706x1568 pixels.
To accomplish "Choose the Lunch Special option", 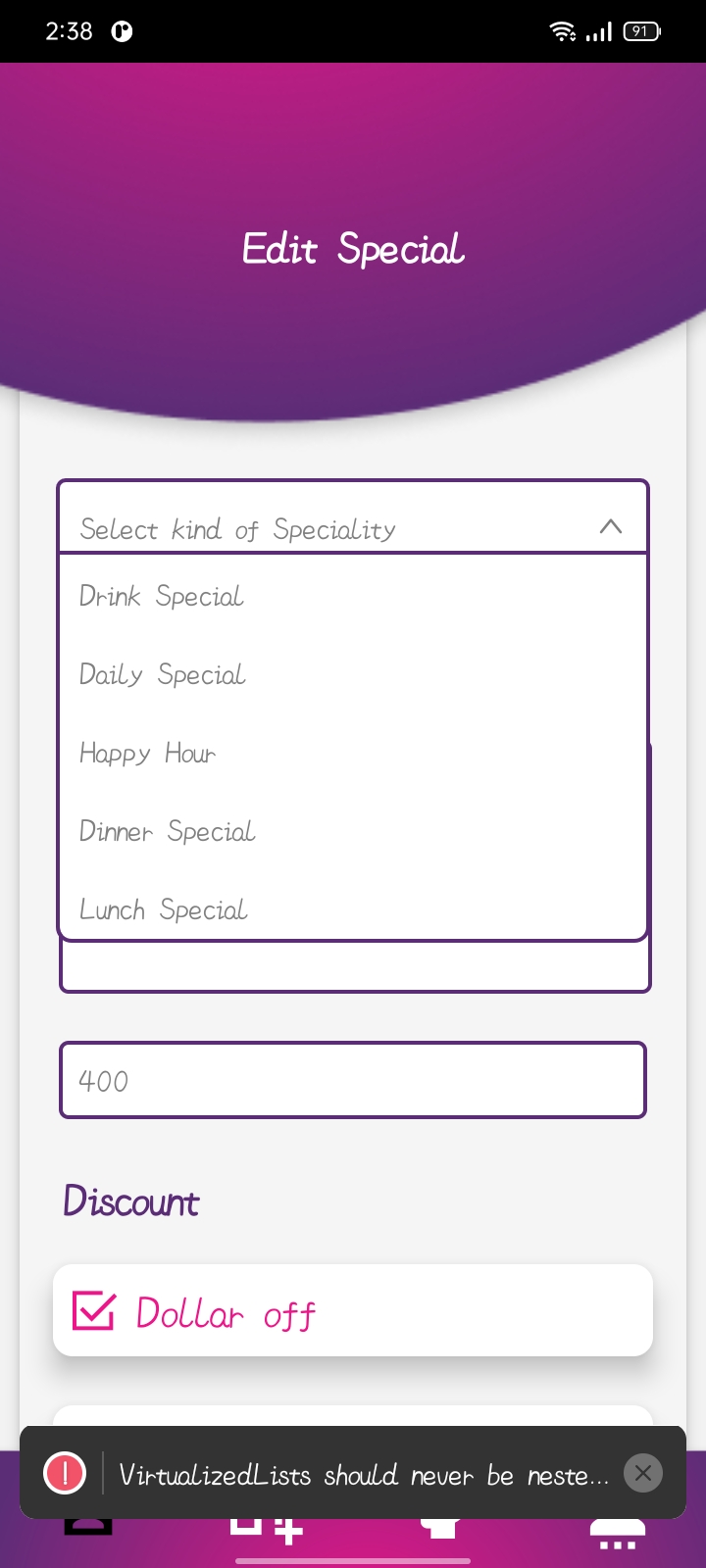I will (x=164, y=909).
